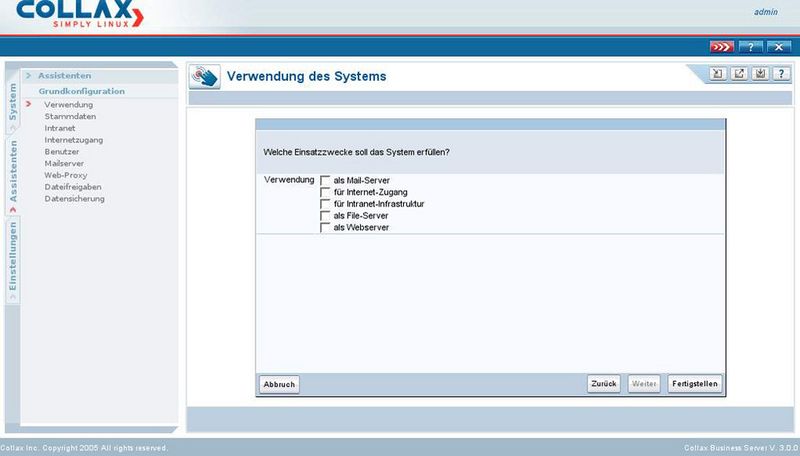Go to the Dateifreigaben step
The image size is (800, 456).
pos(72,187)
